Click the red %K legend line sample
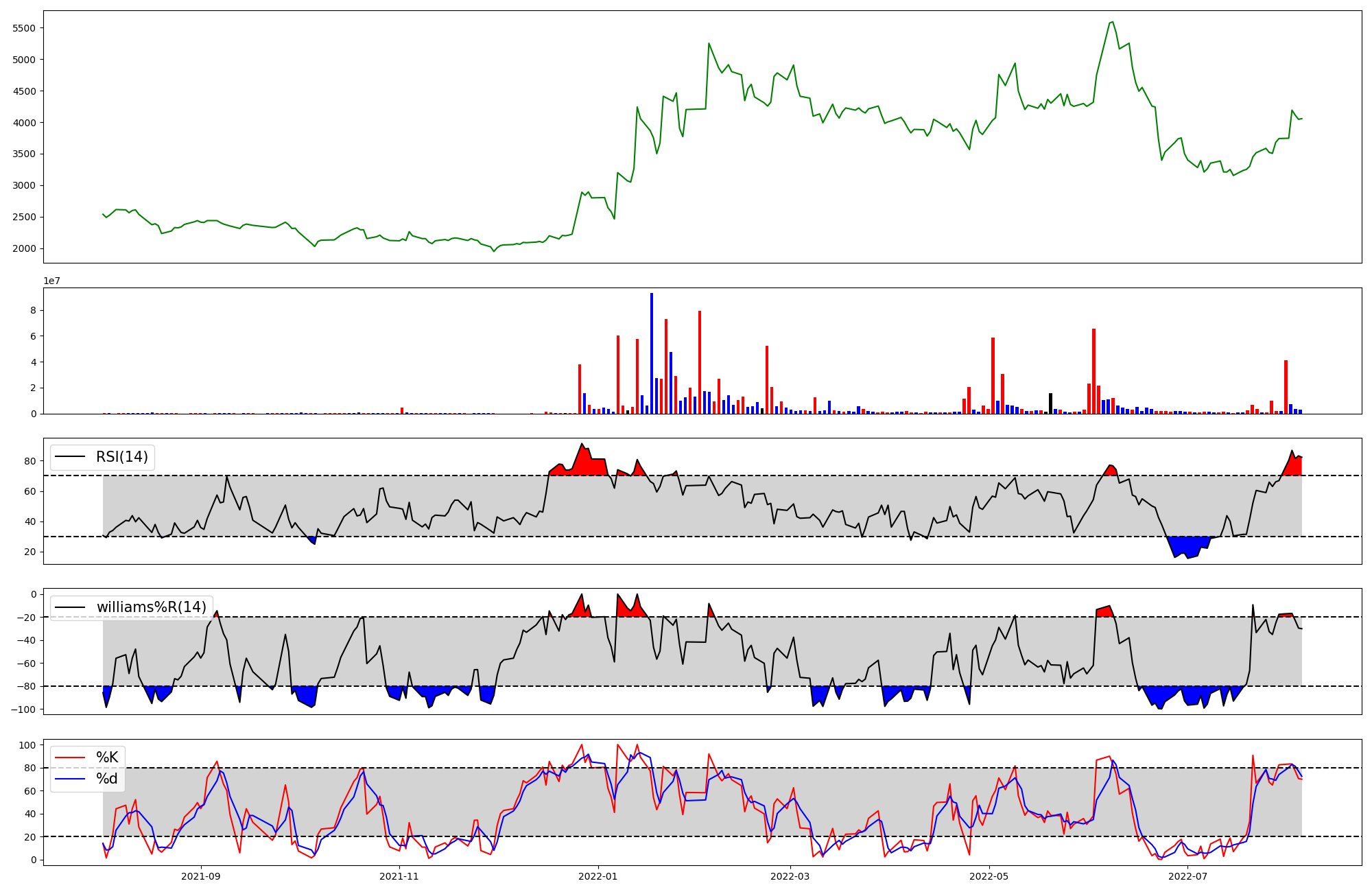1372x892 pixels. point(71,758)
